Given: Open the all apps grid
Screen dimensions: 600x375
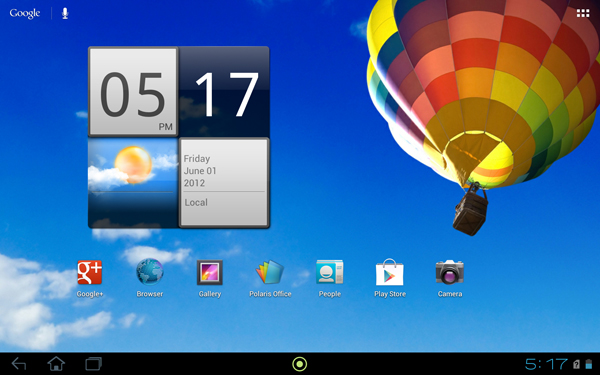Looking at the screenshot, I should pyautogui.click(x=583, y=13).
